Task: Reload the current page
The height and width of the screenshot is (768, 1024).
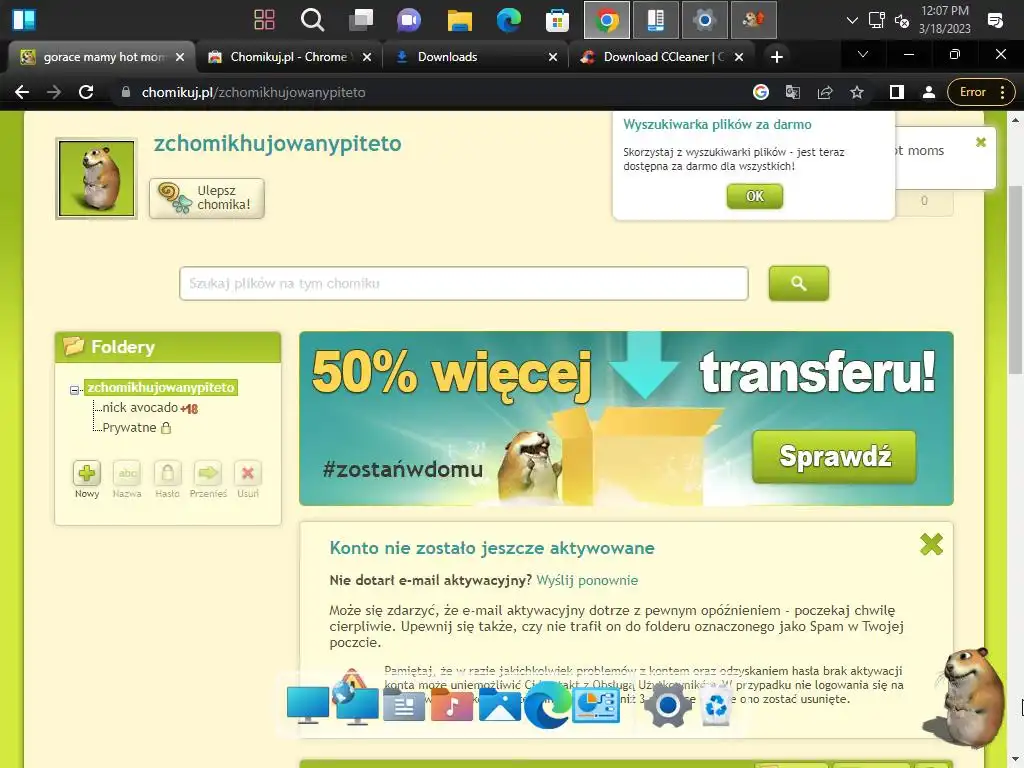Action: [x=86, y=92]
